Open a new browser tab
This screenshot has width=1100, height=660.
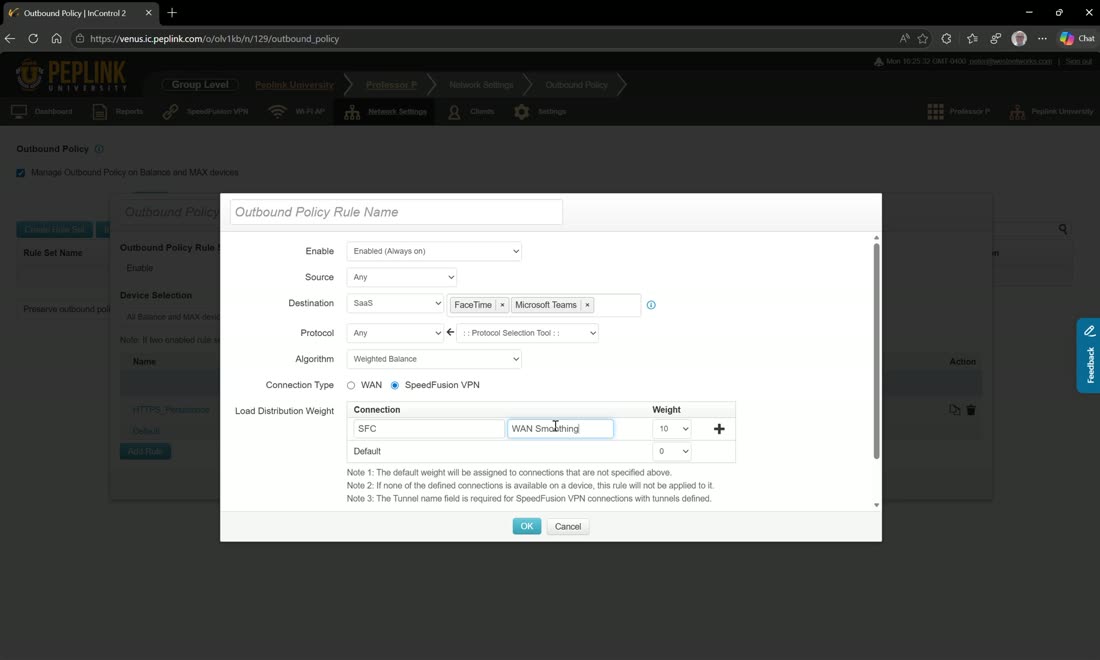click(172, 13)
